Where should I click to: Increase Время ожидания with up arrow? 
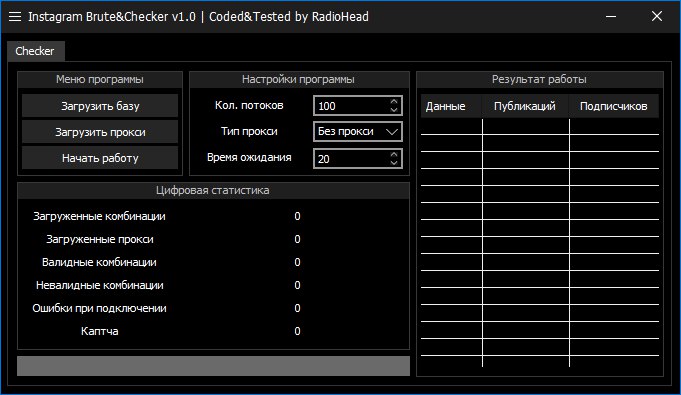393,154
